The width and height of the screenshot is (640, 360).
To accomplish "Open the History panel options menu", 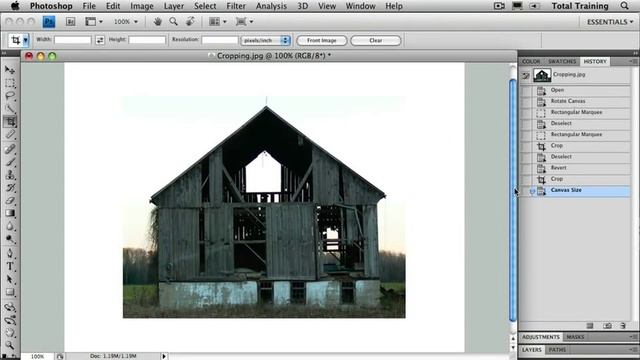I will tap(633, 61).
